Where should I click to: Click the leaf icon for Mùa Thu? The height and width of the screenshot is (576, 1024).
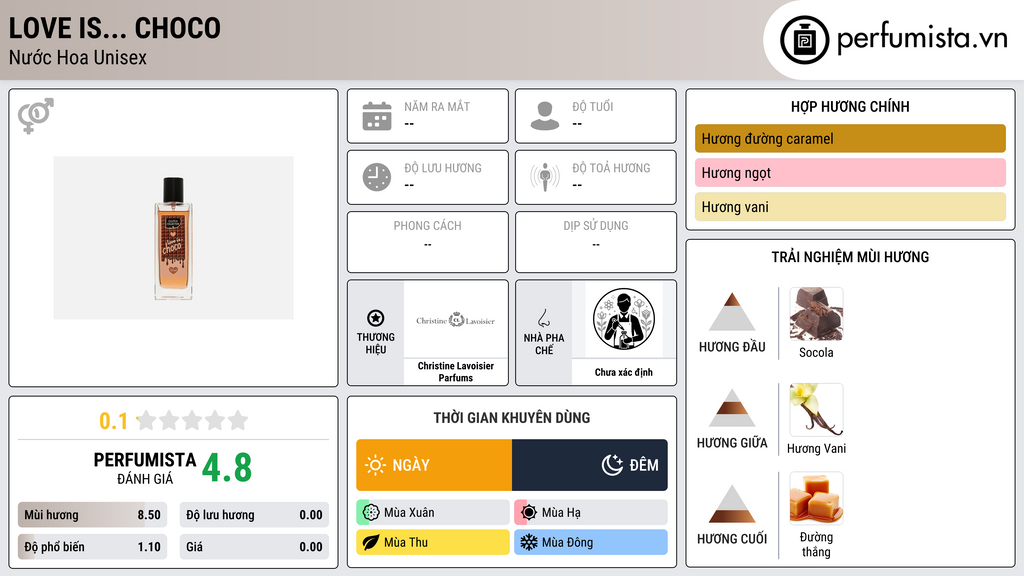point(371,542)
